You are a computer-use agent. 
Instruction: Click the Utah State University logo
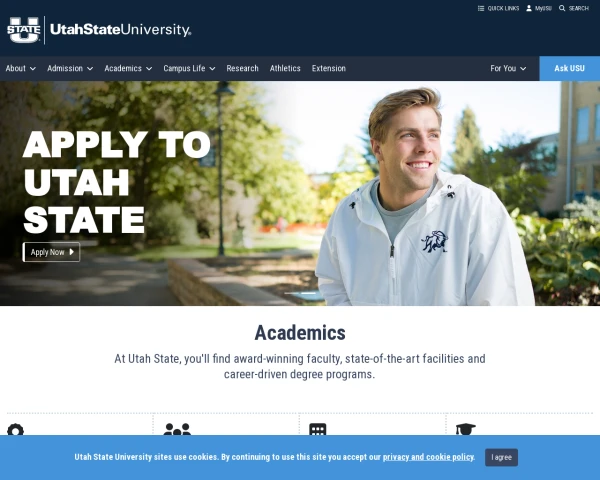click(99, 30)
